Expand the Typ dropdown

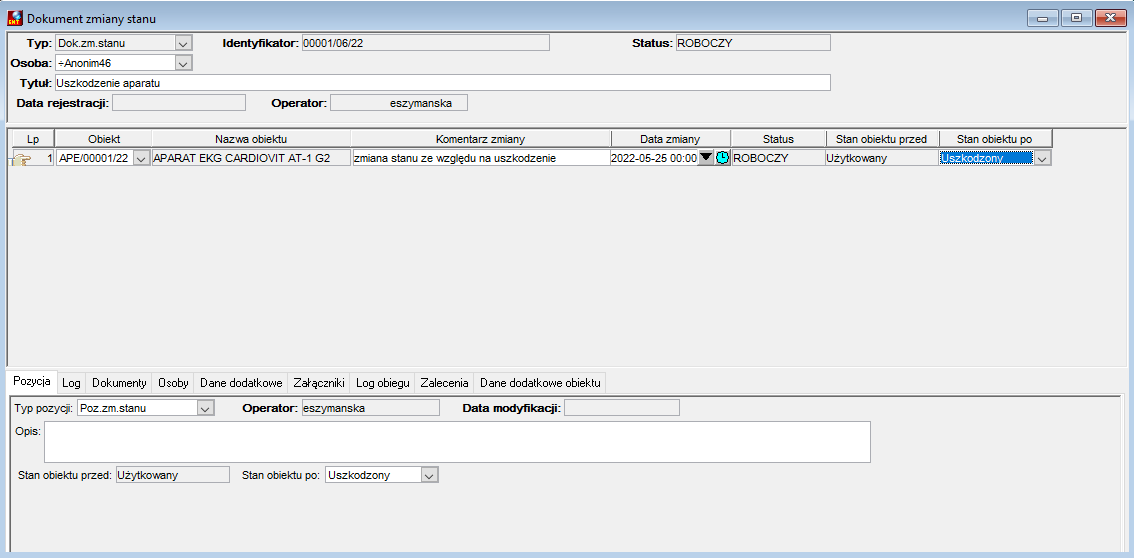(184, 43)
